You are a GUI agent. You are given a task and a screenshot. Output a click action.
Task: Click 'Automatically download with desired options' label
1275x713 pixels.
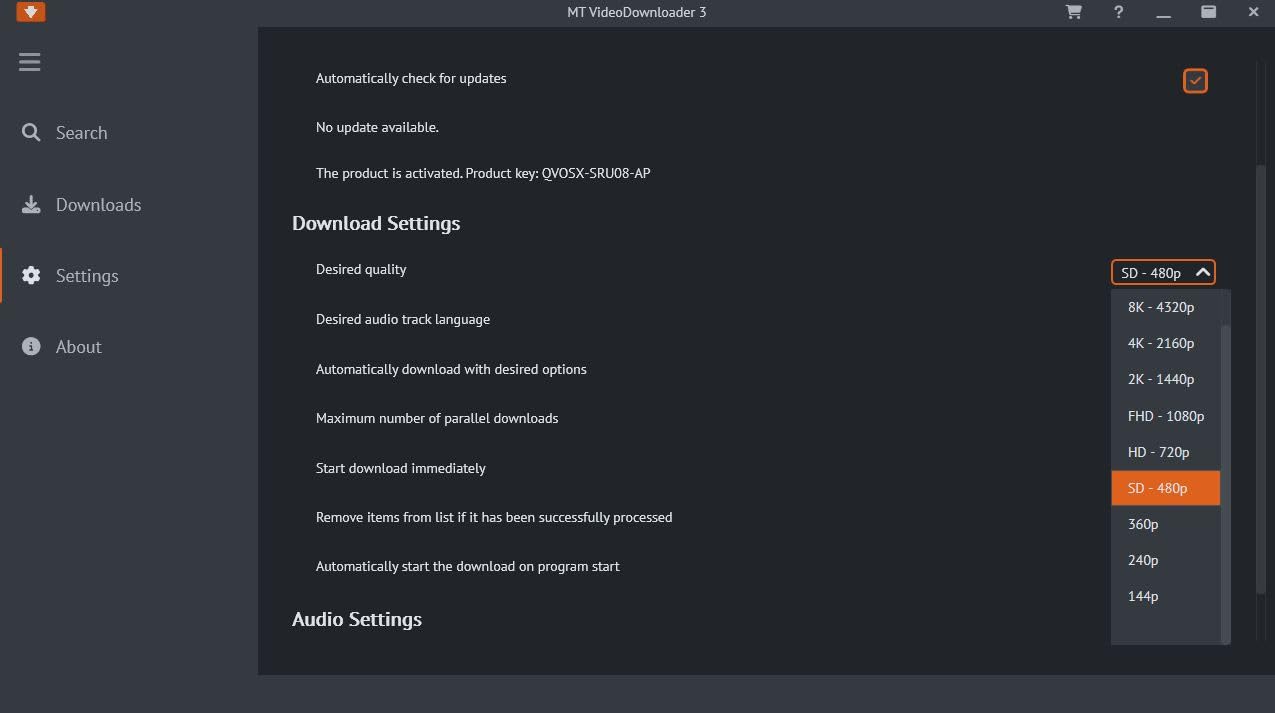(451, 369)
